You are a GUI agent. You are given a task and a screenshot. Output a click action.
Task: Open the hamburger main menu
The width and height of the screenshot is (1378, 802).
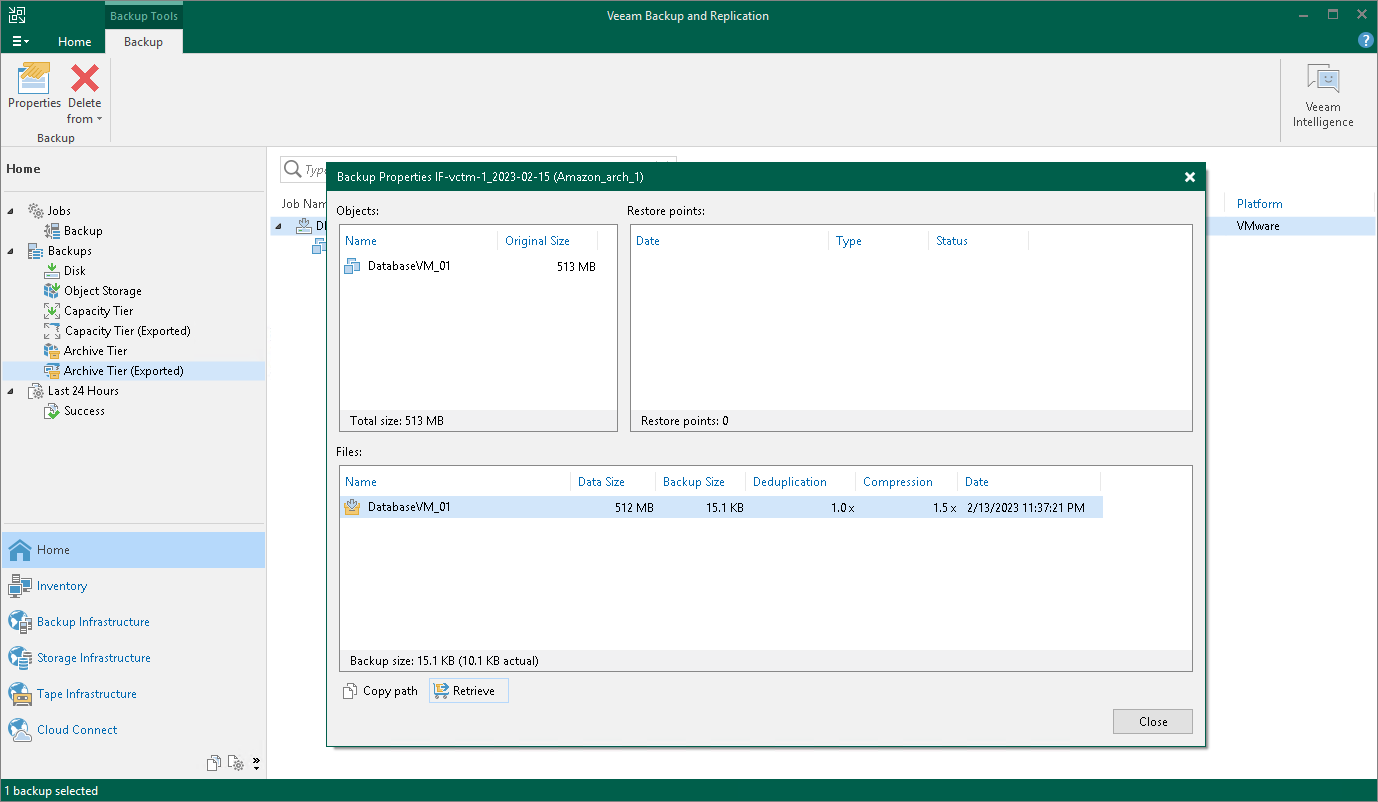(x=19, y=41)
